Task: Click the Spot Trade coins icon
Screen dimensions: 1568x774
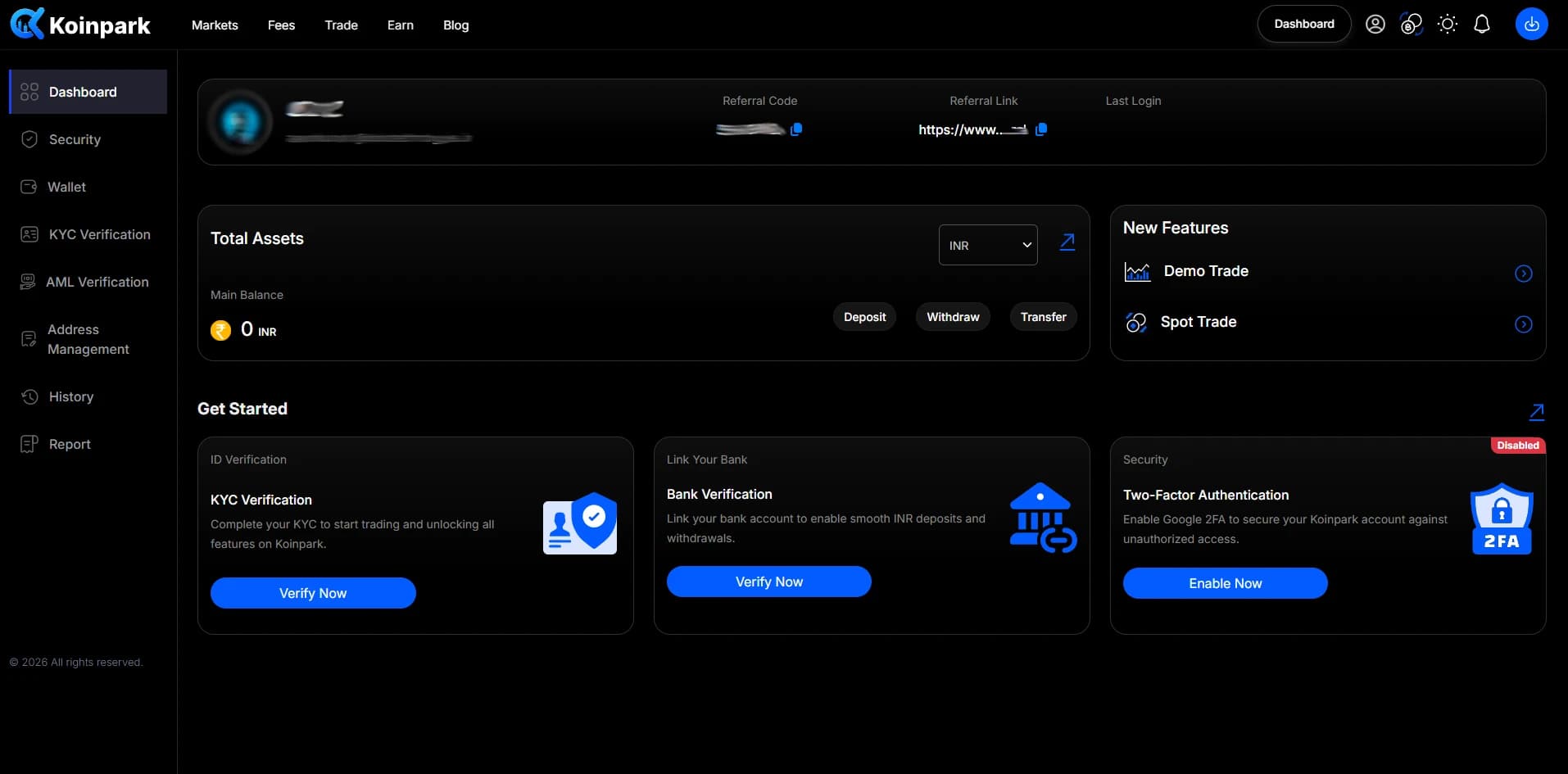Action: click(1135, 323)
